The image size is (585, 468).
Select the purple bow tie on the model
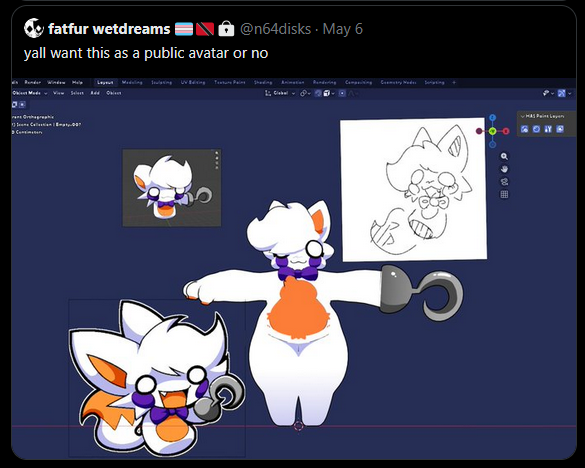(298, 273)
